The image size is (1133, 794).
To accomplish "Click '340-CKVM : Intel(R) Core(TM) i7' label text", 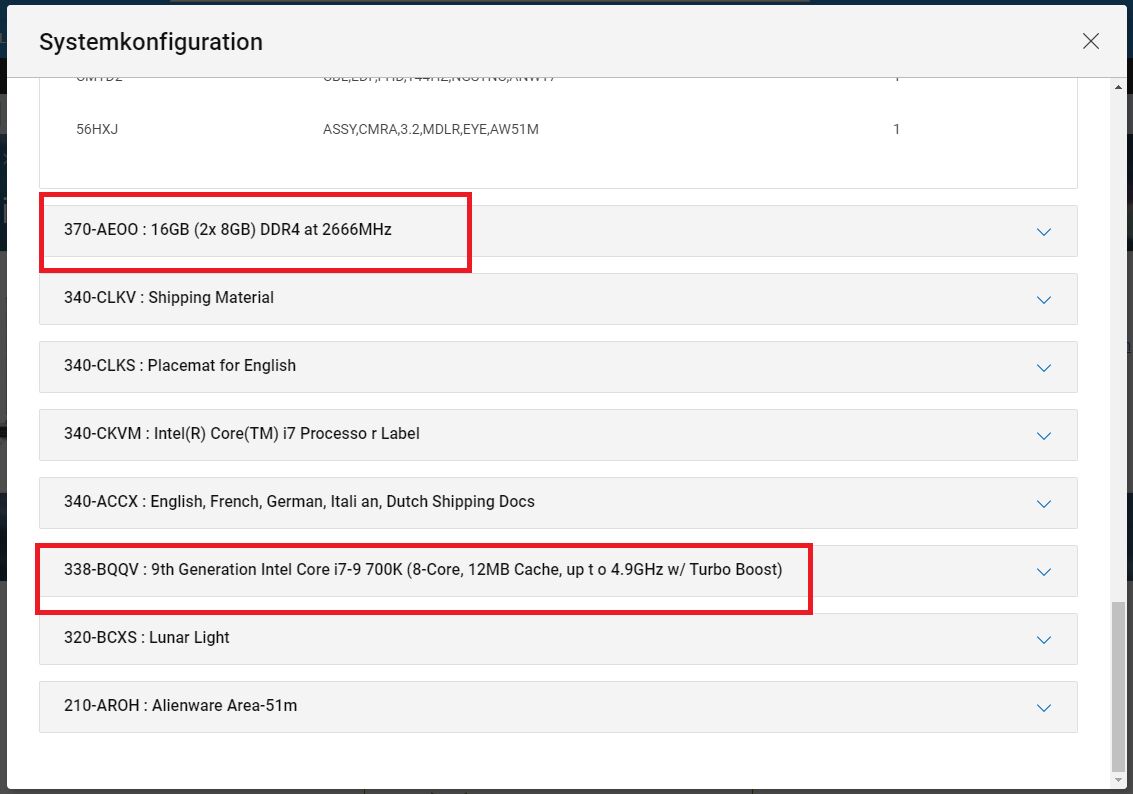I will (x=241, y=433).
